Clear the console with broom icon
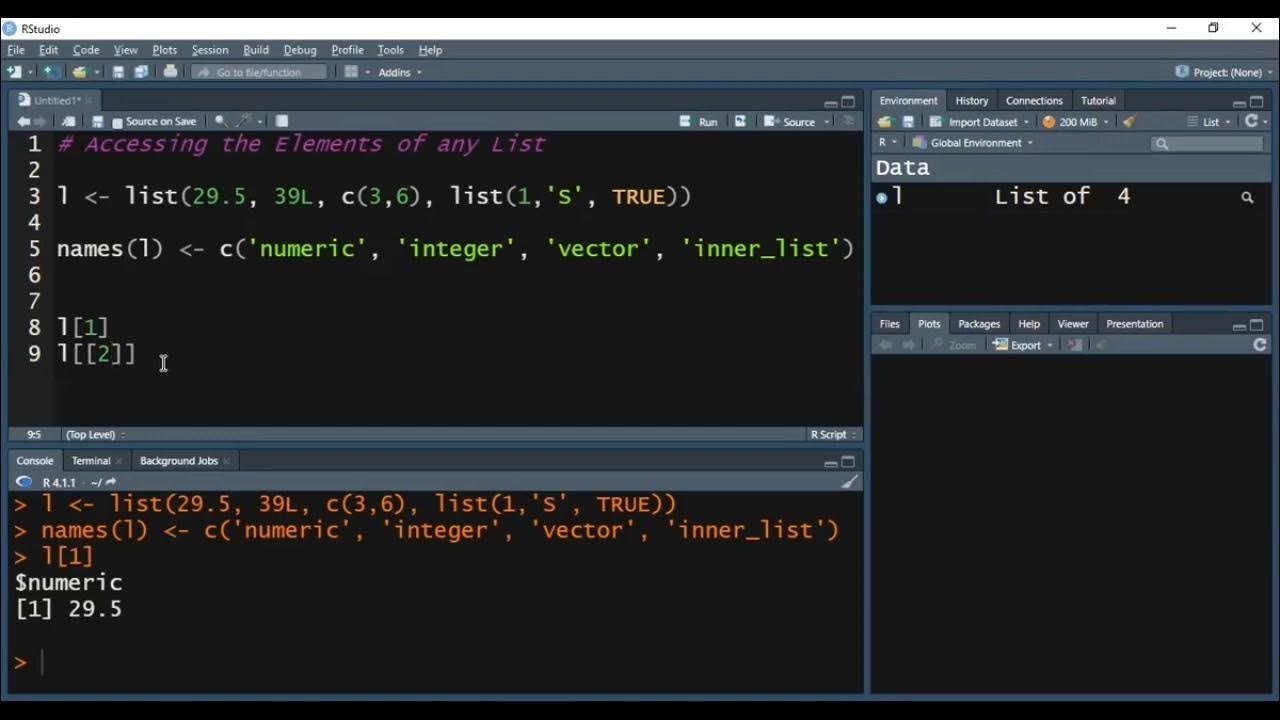Viewport: 1280px width, 720px height. 849,482
